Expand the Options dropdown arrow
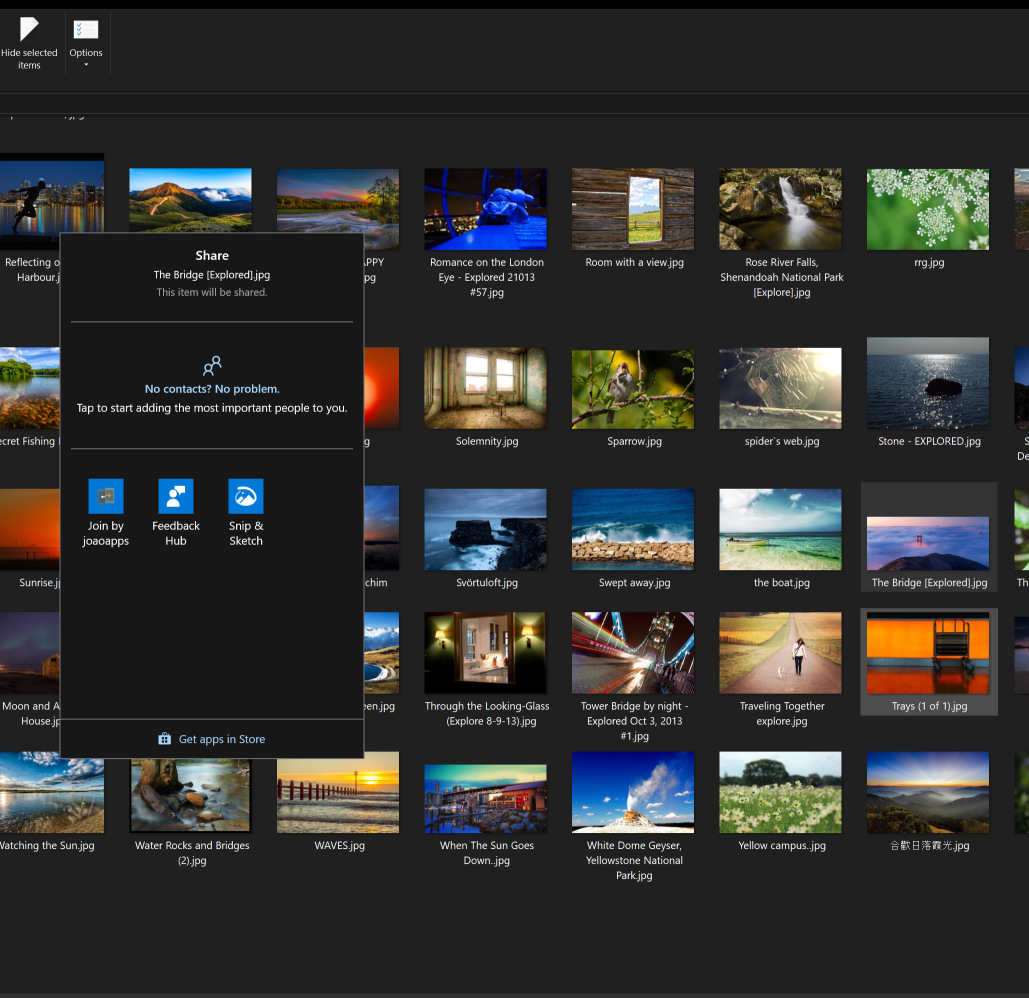1029x998 pixels. (86, 66)
